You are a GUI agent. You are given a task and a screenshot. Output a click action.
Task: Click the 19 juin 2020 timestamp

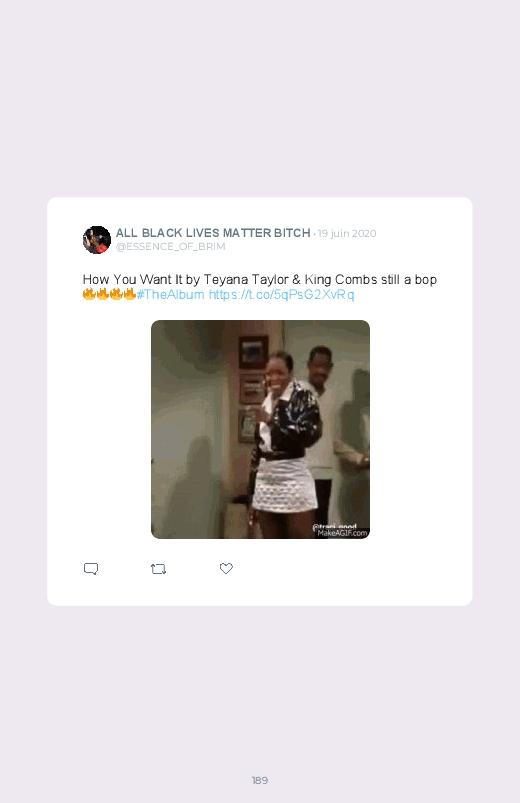[x=347, y=234]
